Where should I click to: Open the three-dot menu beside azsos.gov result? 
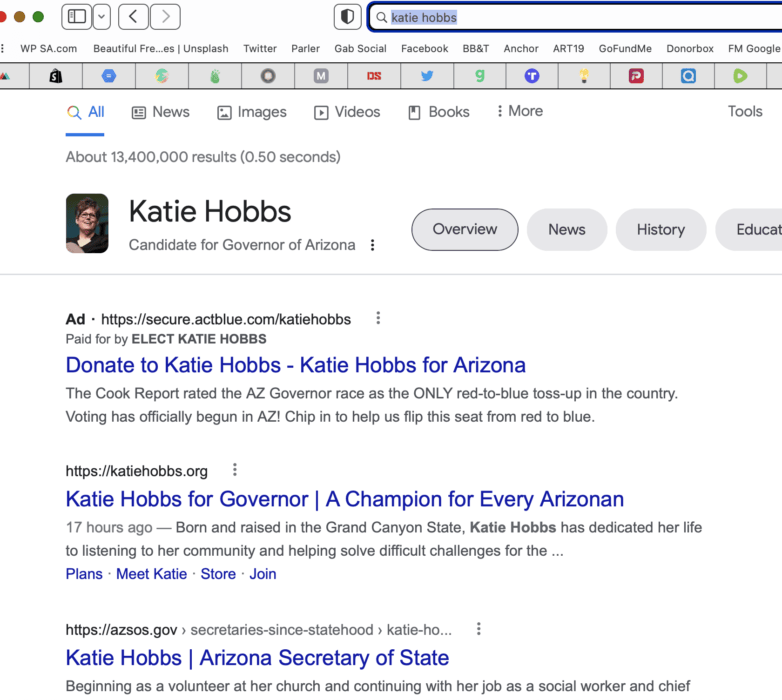click(x=478, y=629)
